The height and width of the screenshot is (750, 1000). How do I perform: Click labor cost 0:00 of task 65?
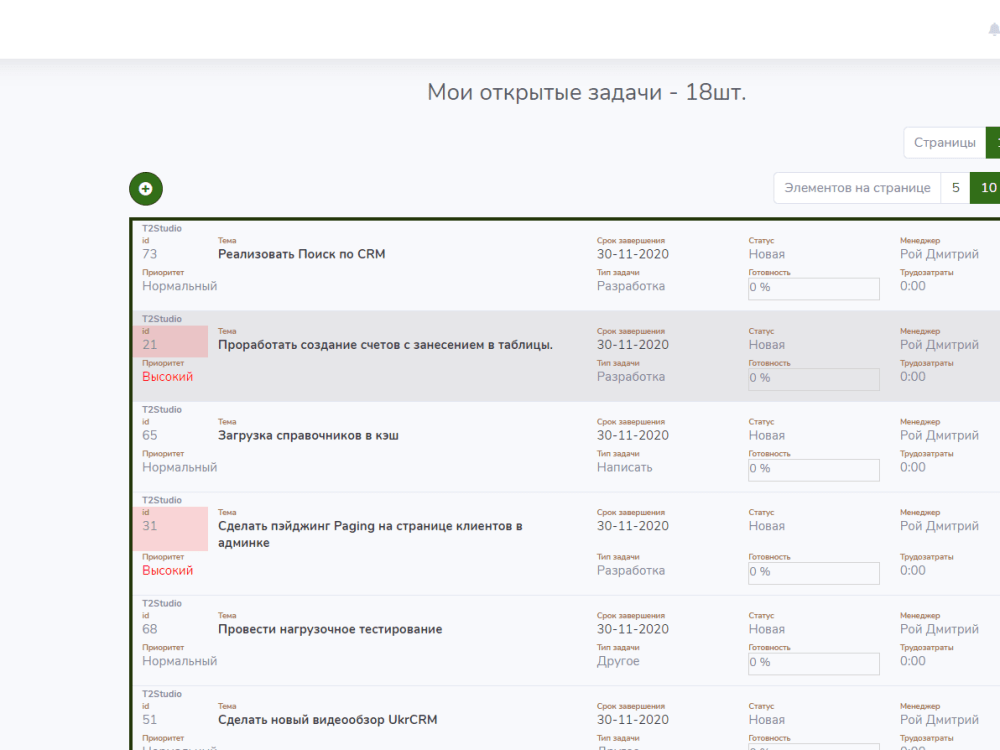pos(913,467)
